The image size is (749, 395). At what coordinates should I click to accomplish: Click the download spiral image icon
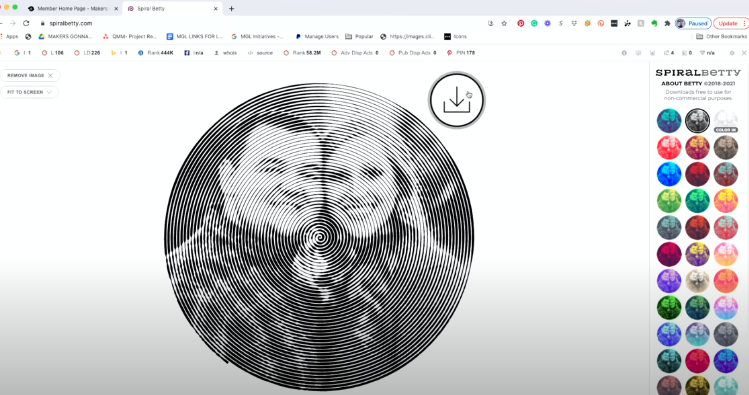pyautogui.click(x=457, y=100)
